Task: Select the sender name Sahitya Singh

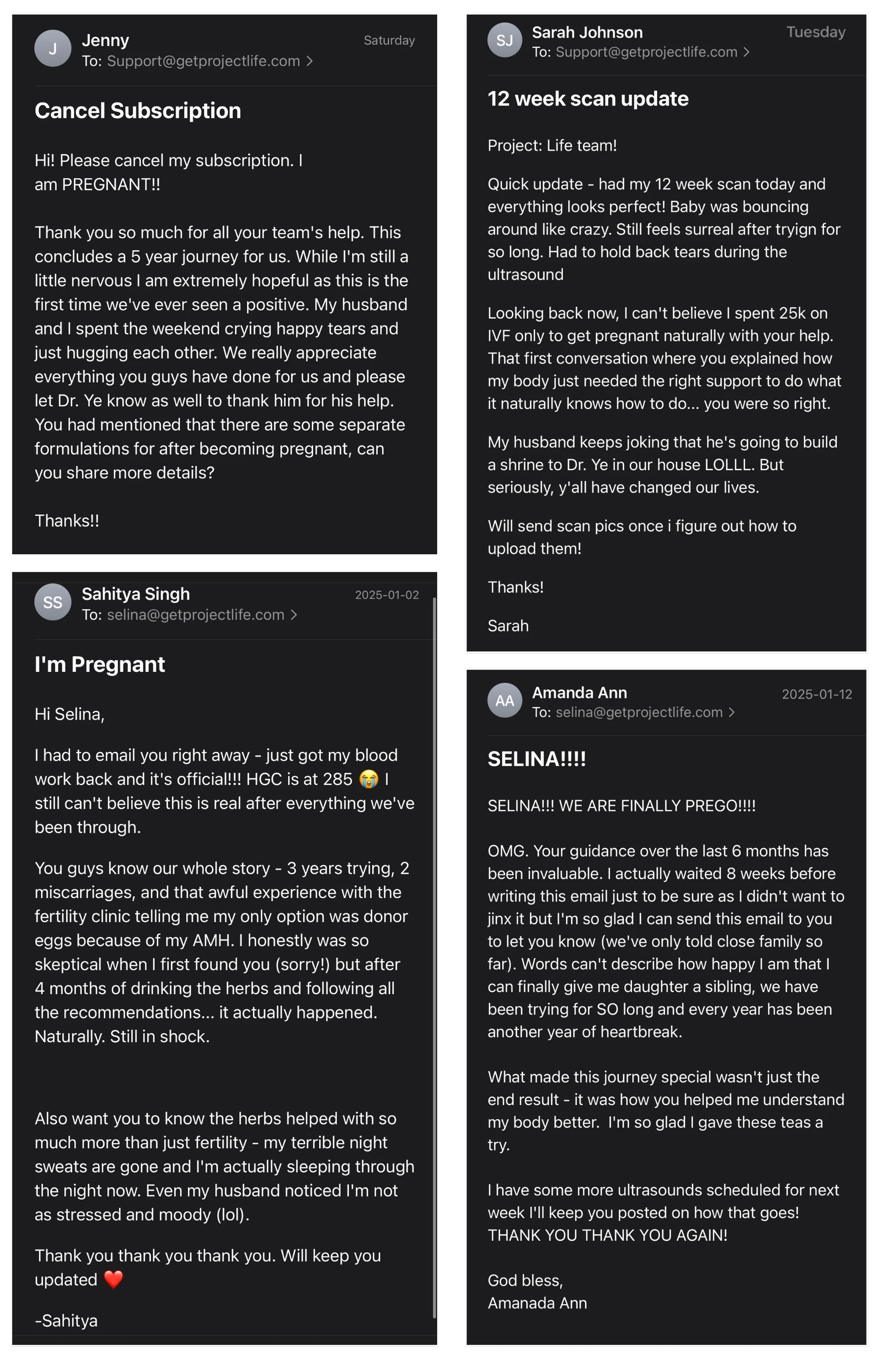Action: pos(136,594)
